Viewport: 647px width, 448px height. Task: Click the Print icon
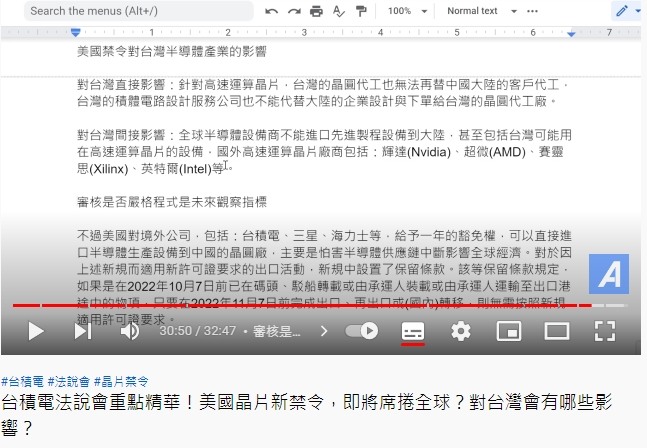pyautogui.click(x=316, y=11)
